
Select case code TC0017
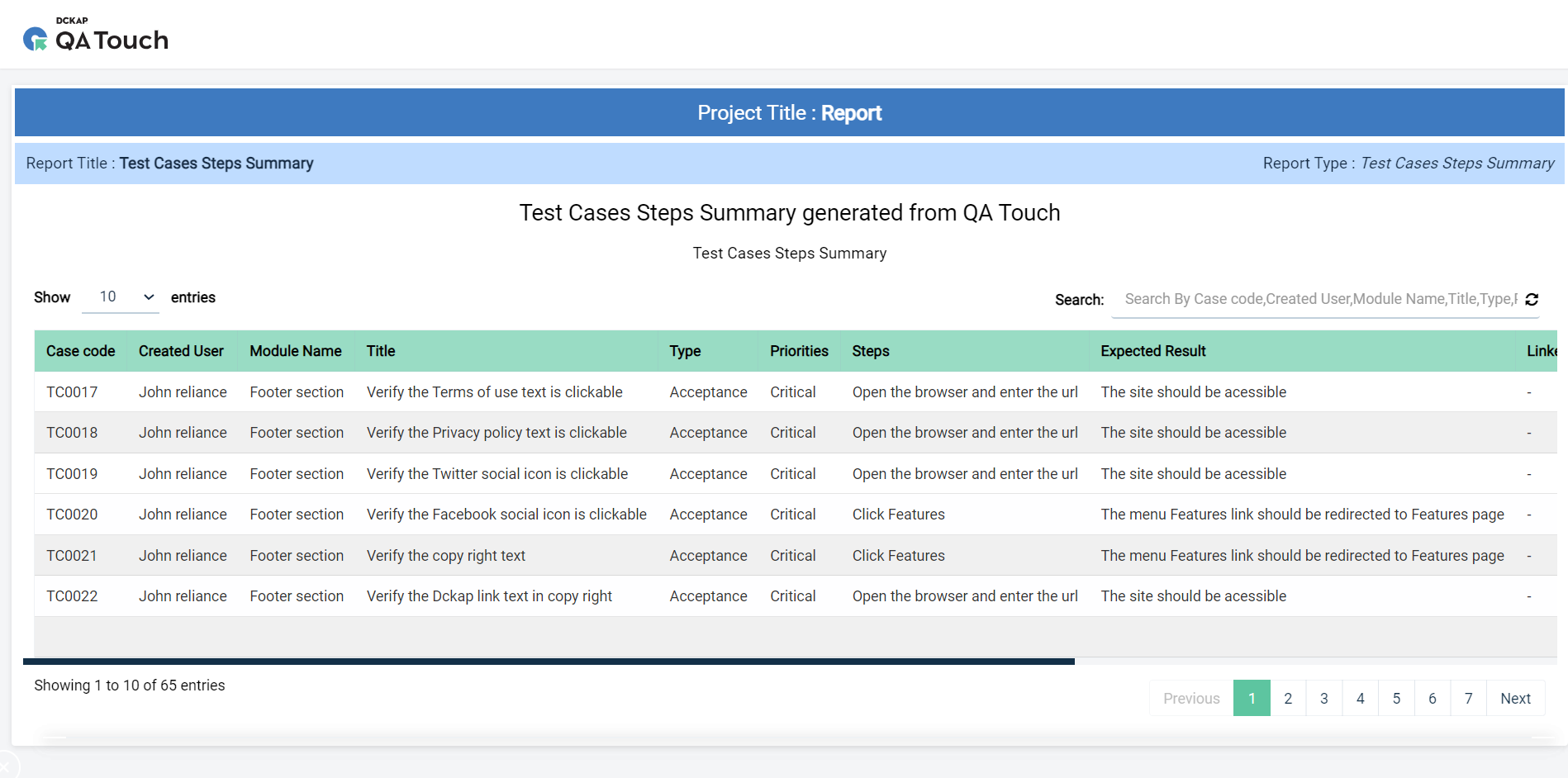coord(72,392)
